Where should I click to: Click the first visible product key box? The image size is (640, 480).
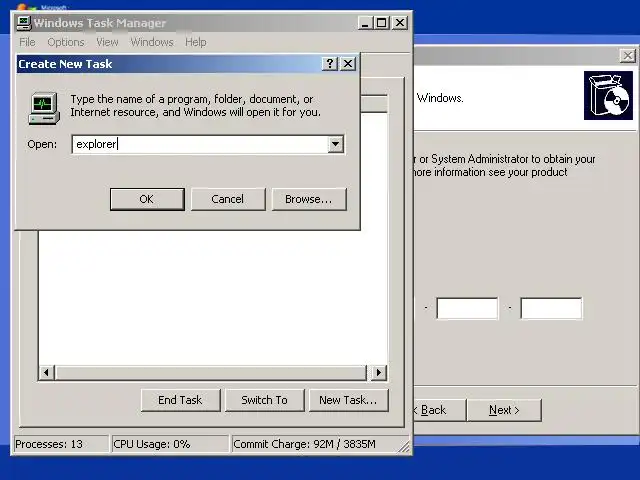tap(467, 308)
